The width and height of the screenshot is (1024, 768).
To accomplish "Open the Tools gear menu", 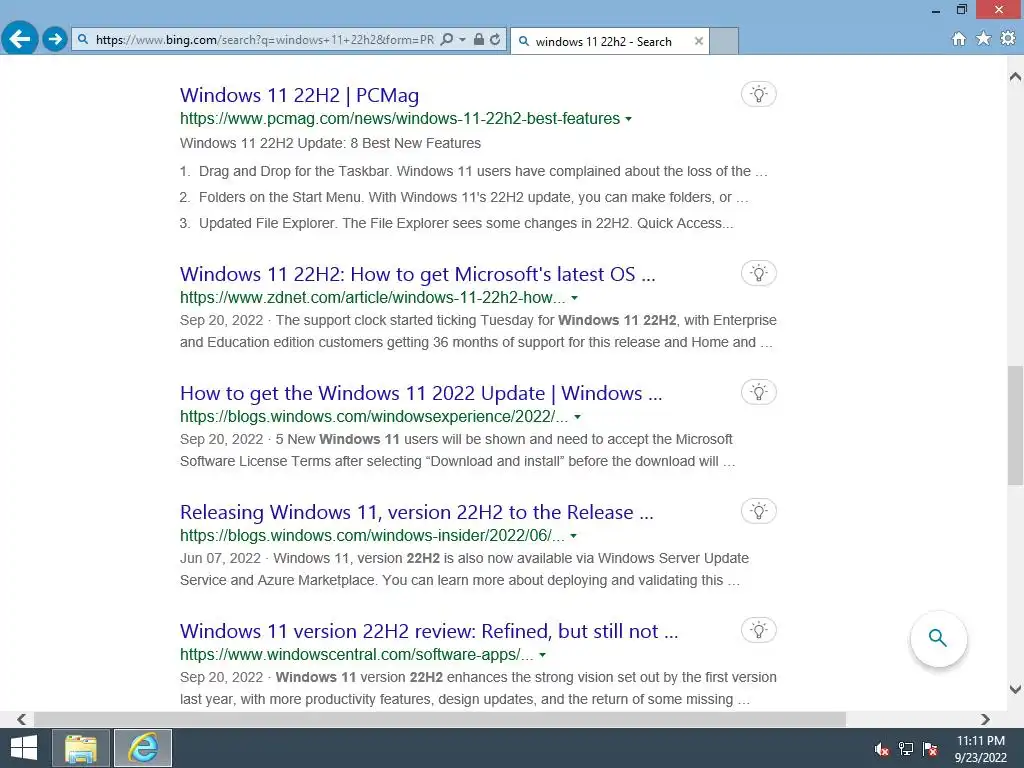I will tap(1008, 39).
